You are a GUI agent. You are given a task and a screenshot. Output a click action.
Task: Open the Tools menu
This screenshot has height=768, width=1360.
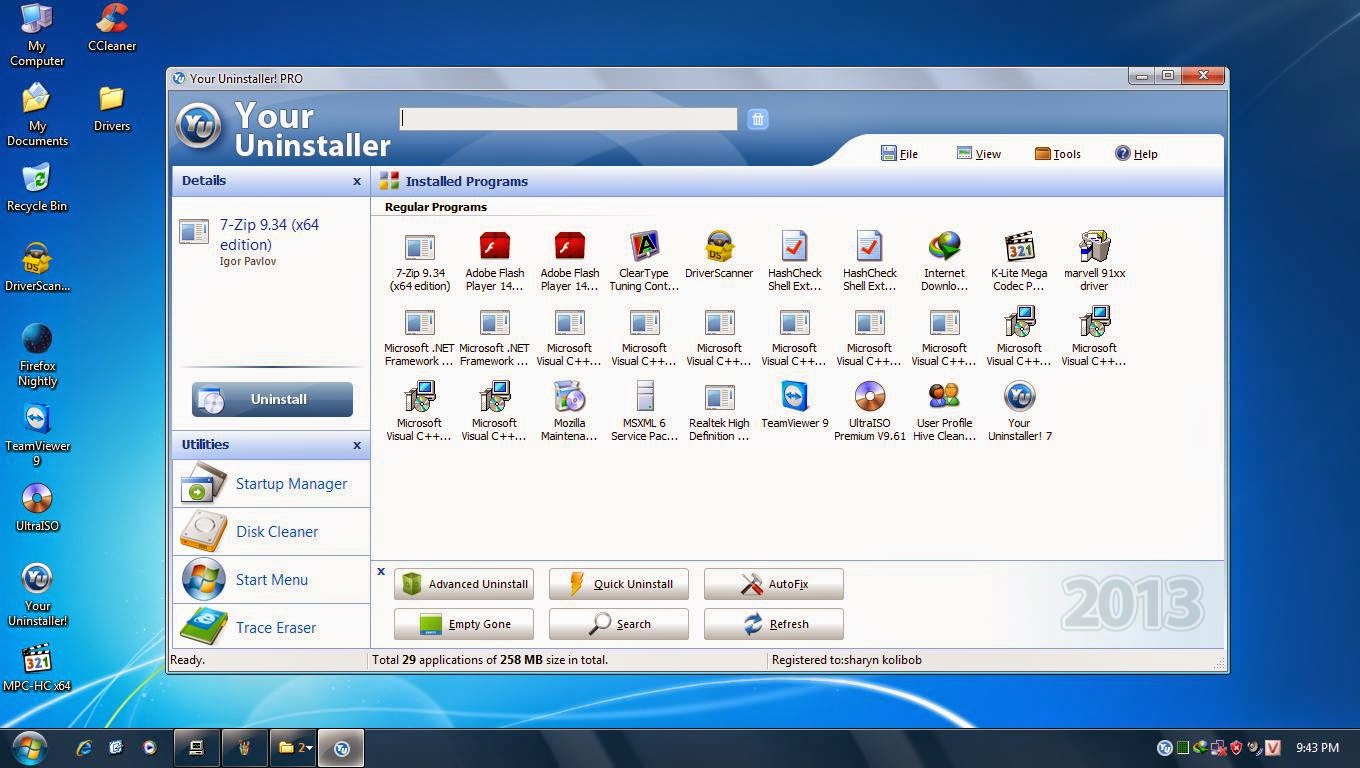point(1058,154)
